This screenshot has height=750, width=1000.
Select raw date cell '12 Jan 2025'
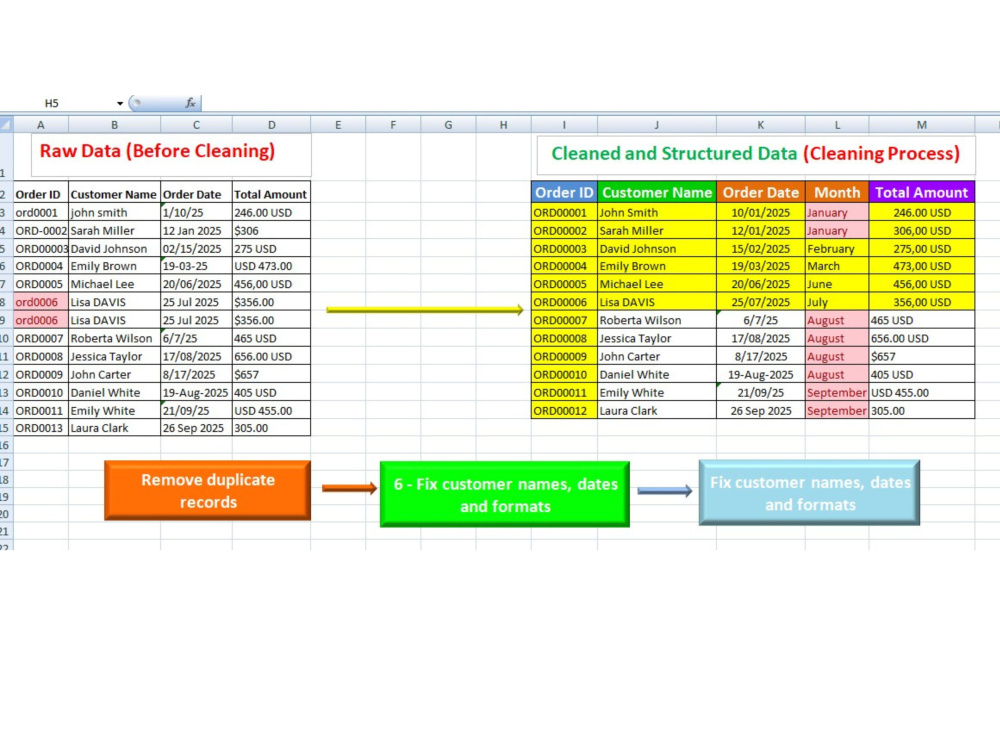pos(196,230)
